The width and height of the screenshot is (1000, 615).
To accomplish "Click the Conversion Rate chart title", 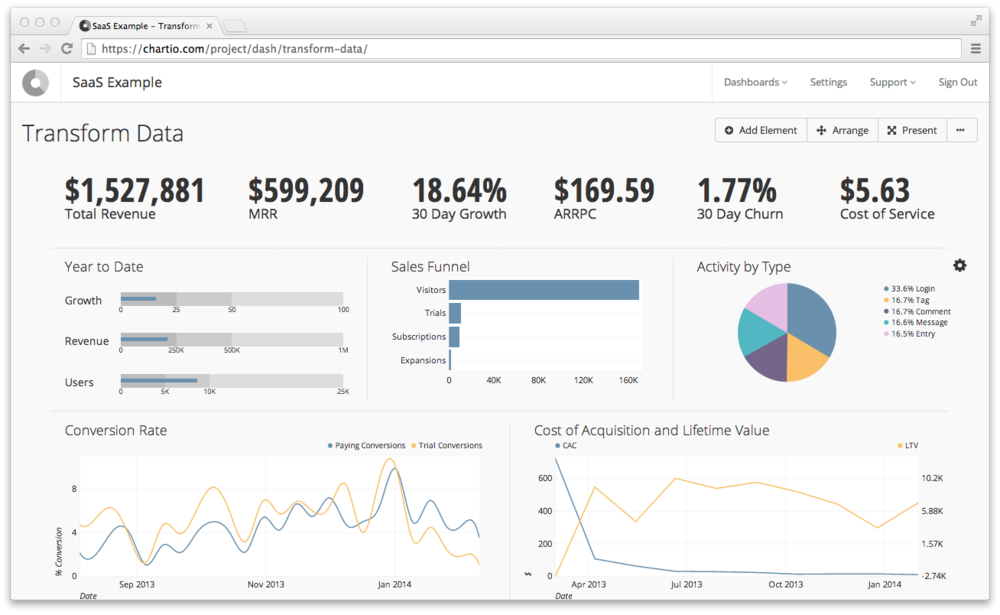I will point(116,430).
